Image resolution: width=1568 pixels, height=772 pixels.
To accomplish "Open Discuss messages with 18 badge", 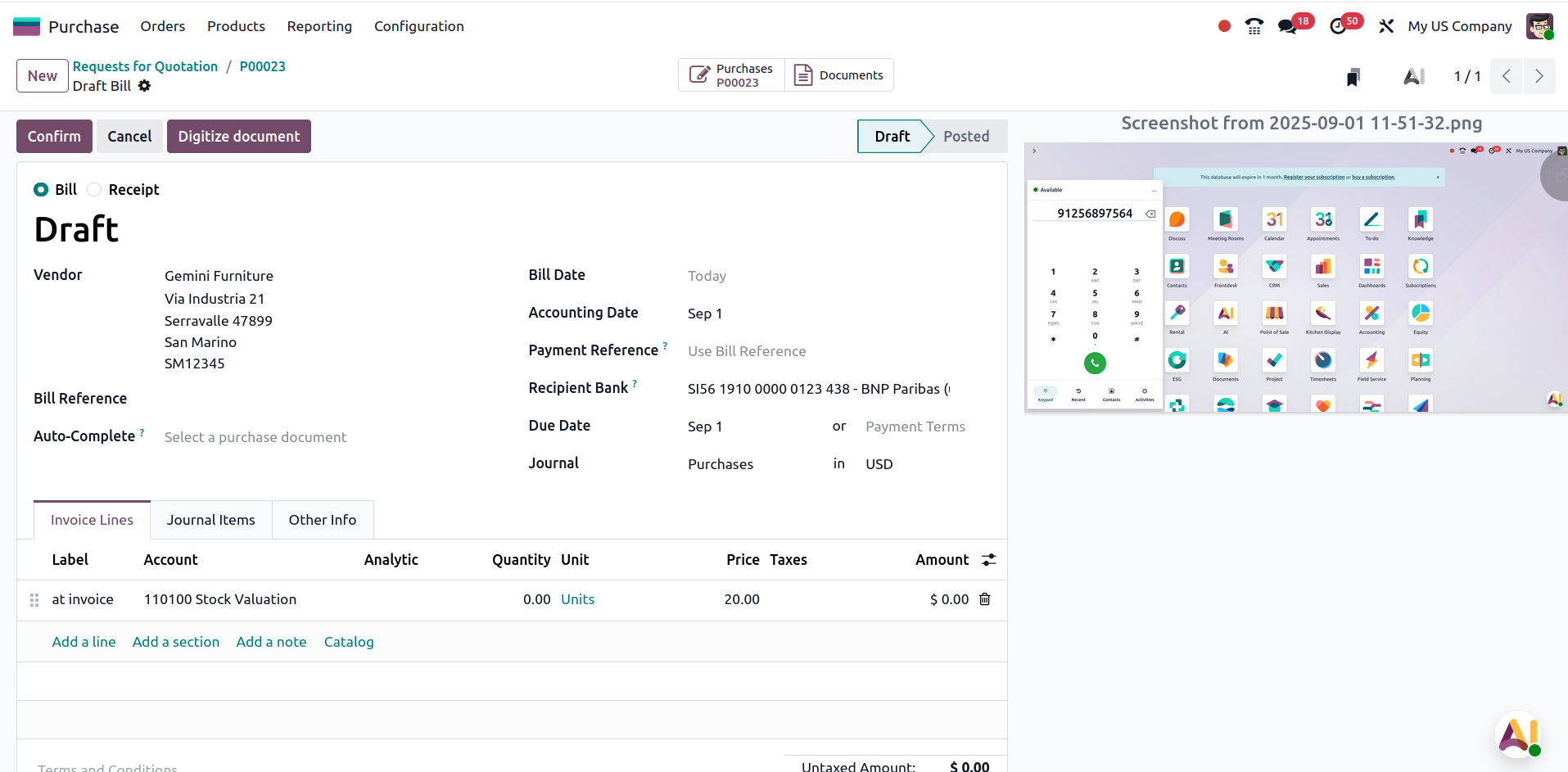I will [x=1287, y=26].
